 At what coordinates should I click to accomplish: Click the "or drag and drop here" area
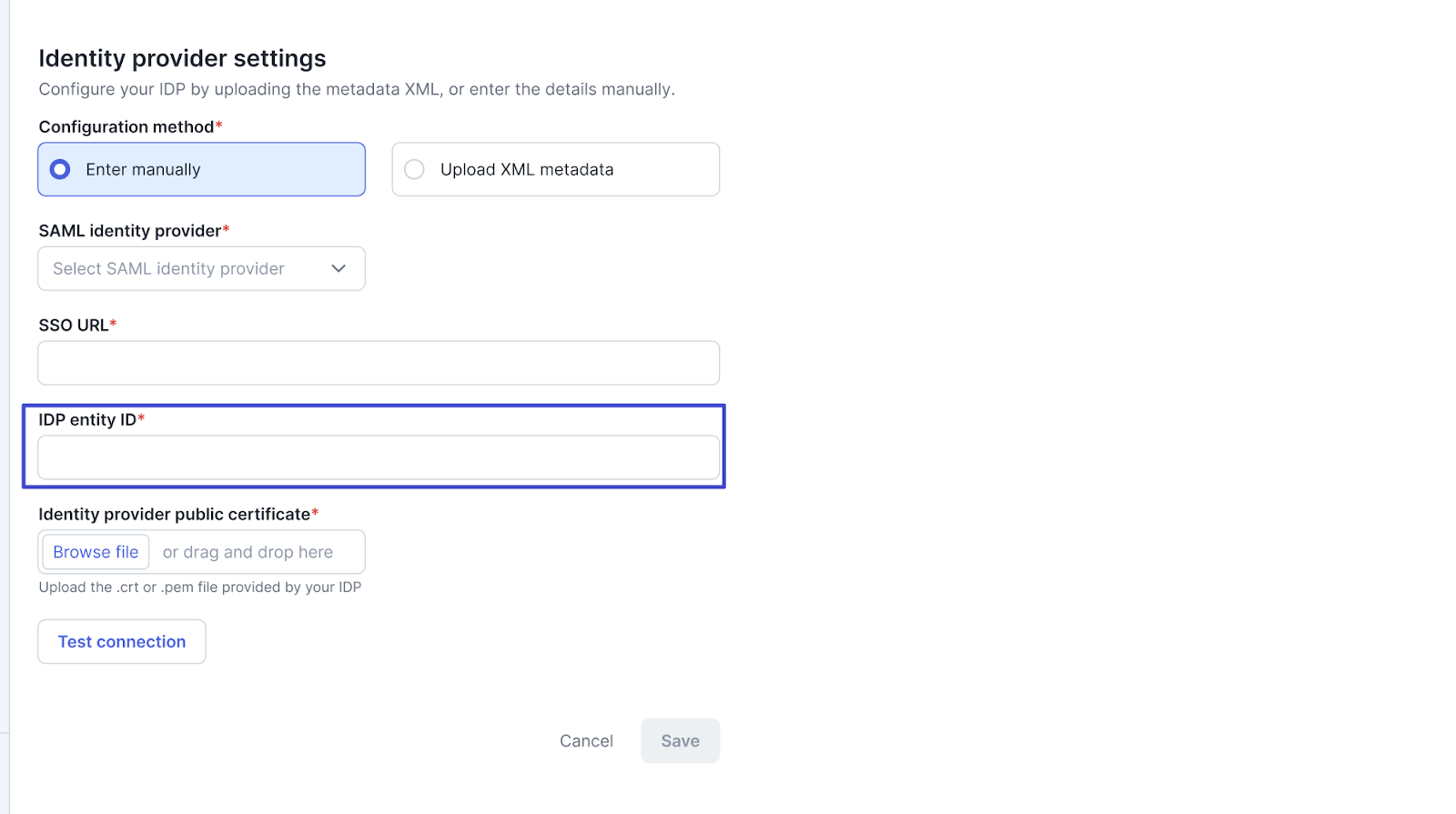[248, 552]
